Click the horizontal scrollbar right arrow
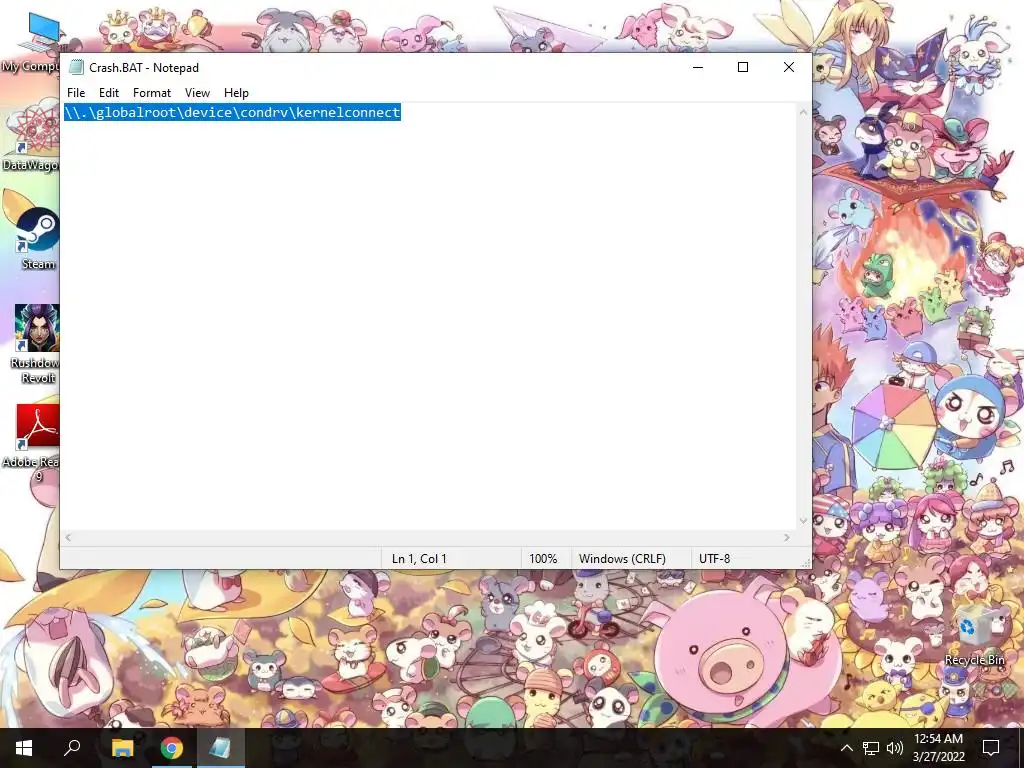 click(x=786, y=537)
